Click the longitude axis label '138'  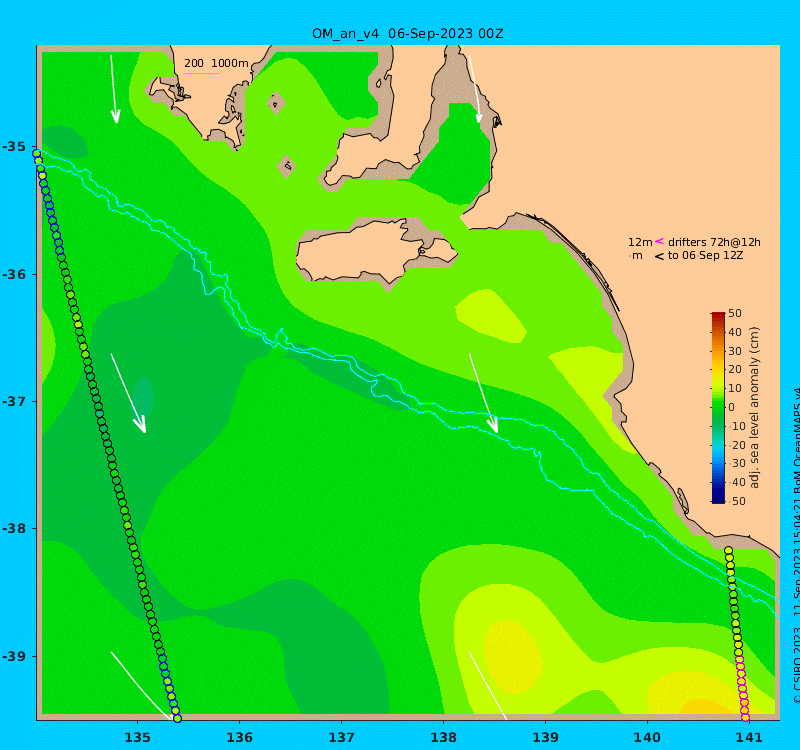click(443, 737)
